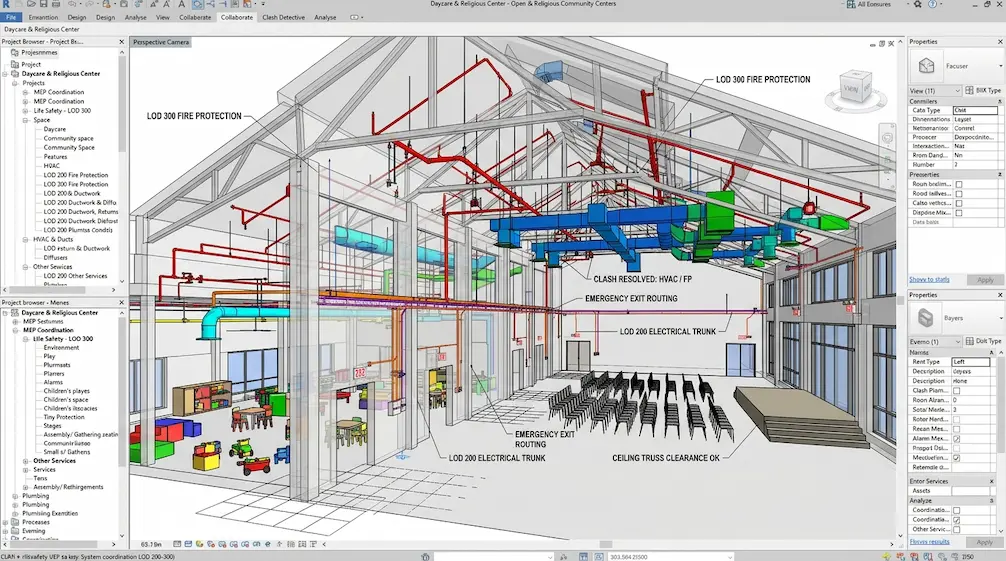Click the Daycare & Religious Center project icon in tree

pos(15,74)
